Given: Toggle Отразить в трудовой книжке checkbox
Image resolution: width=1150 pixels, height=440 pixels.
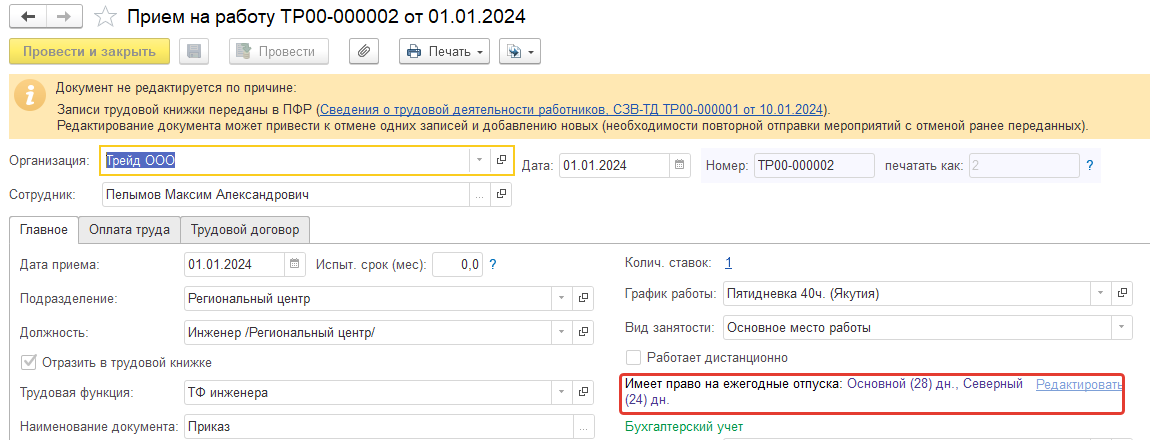Looking at the screenshot, I should [x=29, y=362].
